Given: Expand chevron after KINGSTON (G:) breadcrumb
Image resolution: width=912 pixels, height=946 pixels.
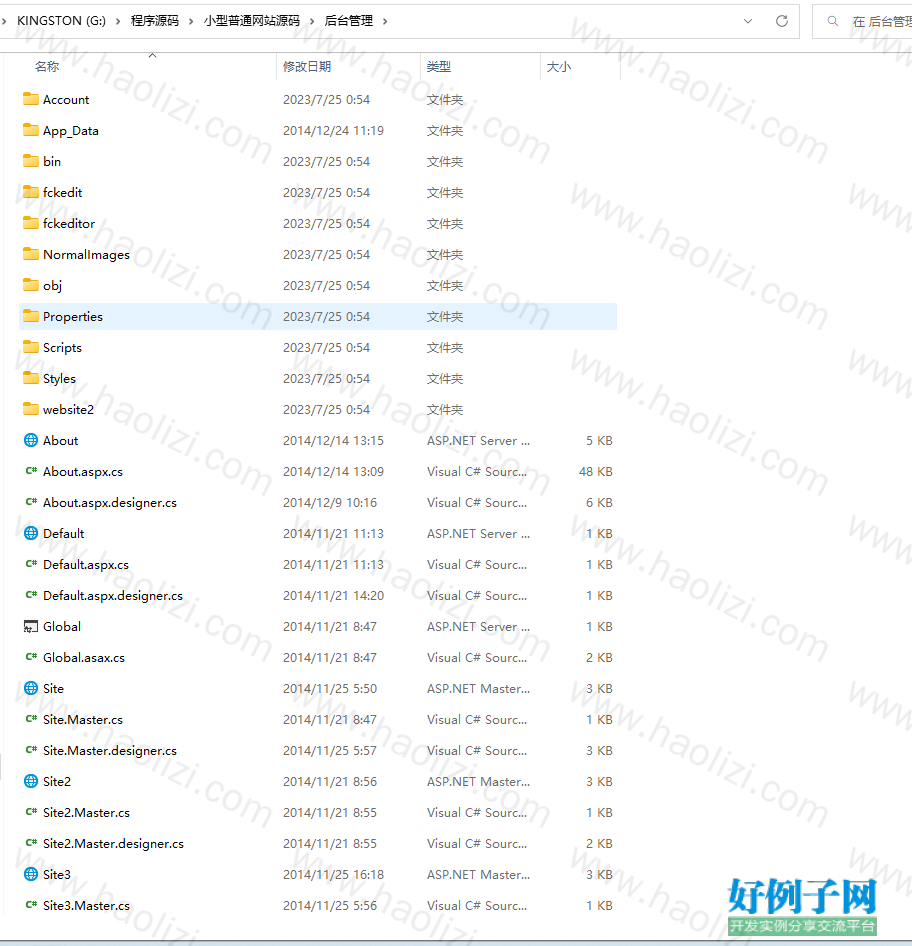Looking at the screenshot, I should [x=118, y=21].
